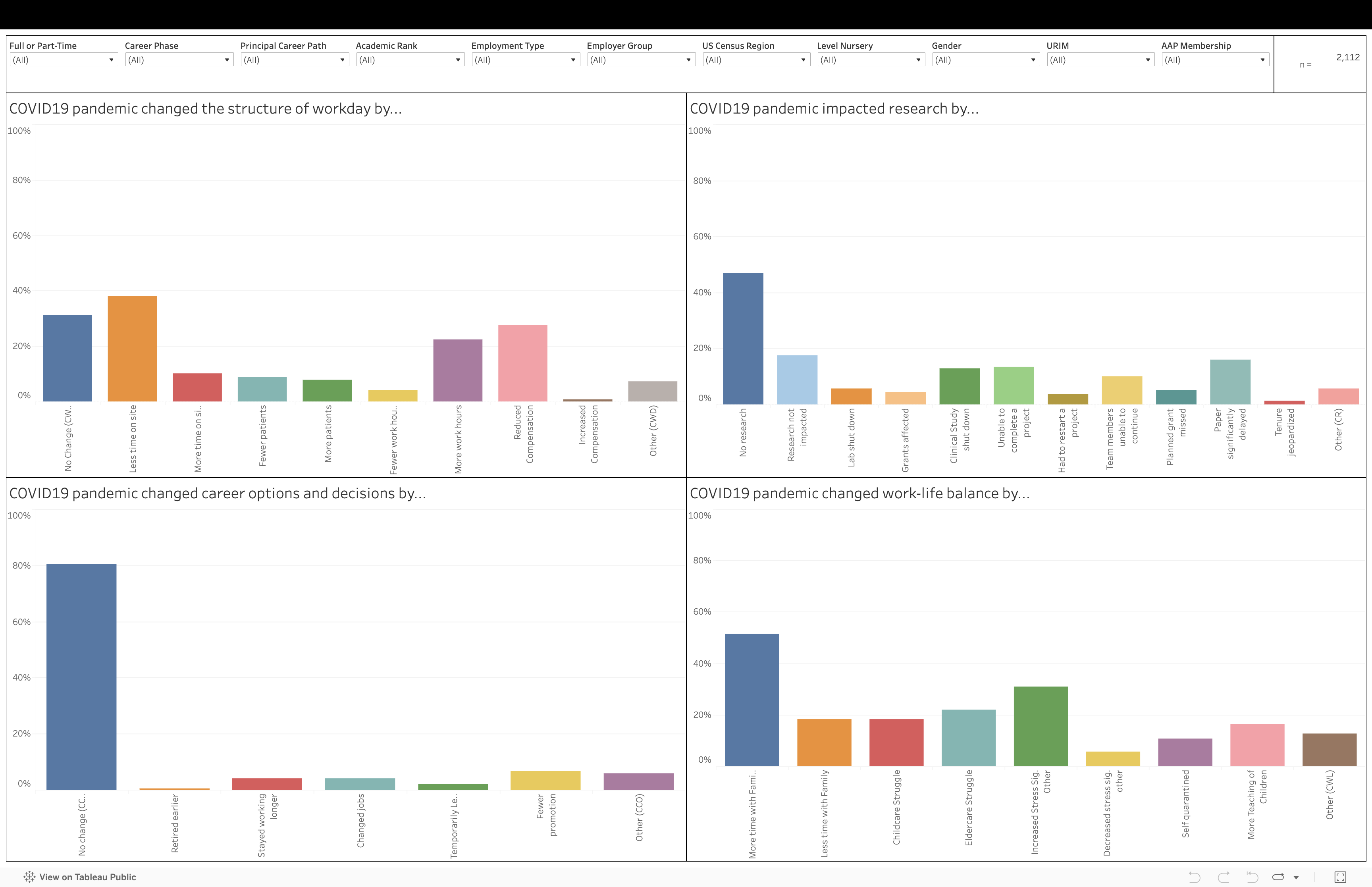1372x887 pixels.
Task: Click the No research bar
Action: 743,338
